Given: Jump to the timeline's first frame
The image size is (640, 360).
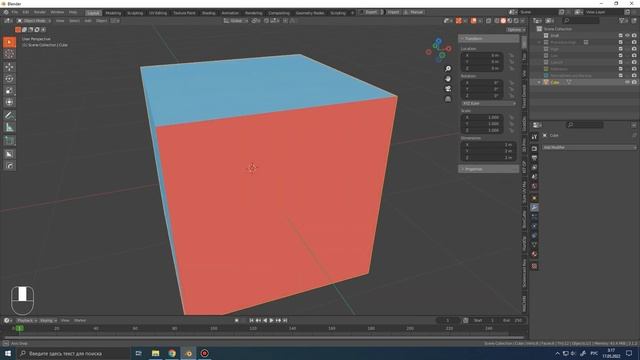Looking at the screenshot, I should [x=251, y=320].
